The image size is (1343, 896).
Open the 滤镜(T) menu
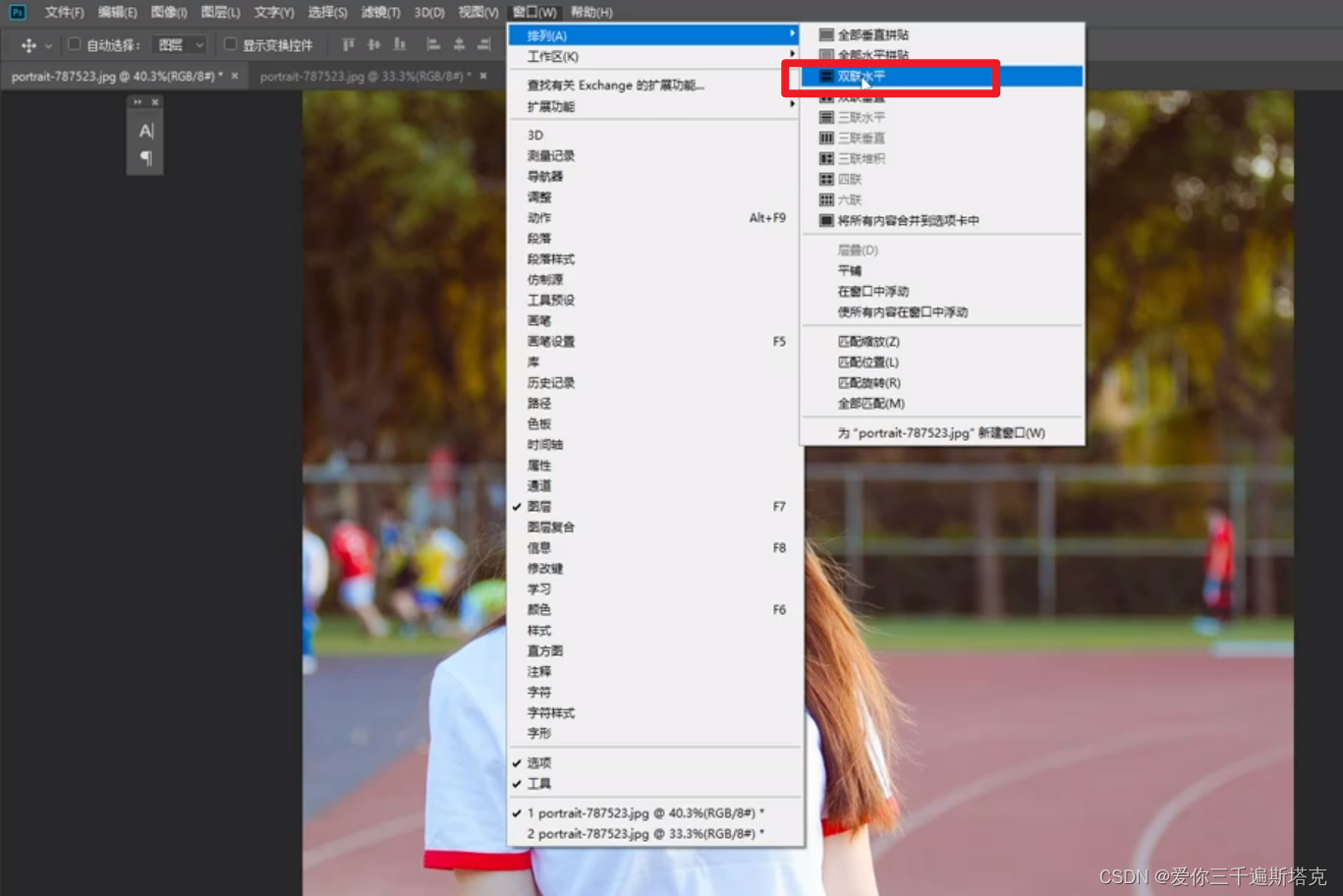(380, 12)
